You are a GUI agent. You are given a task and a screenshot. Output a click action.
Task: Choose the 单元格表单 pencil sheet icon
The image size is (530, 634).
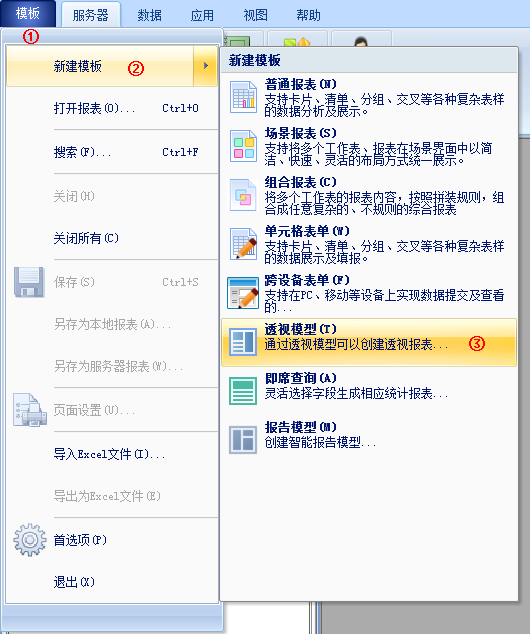(243, 244)
